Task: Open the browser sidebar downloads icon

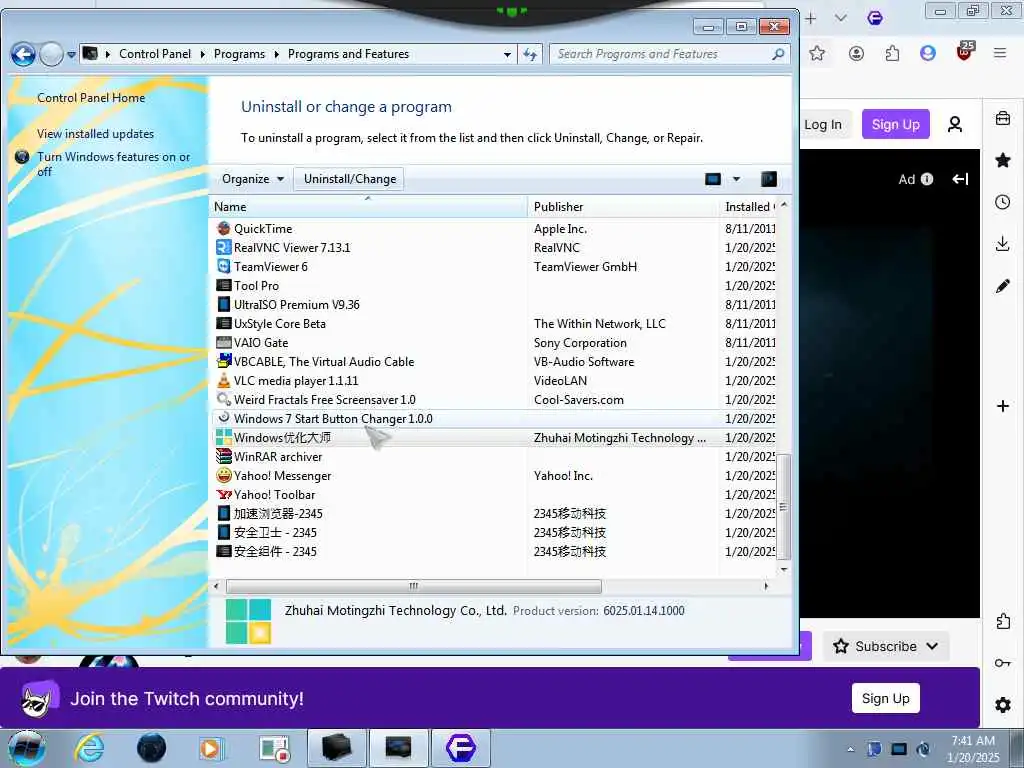Action: click(1002, 244)
